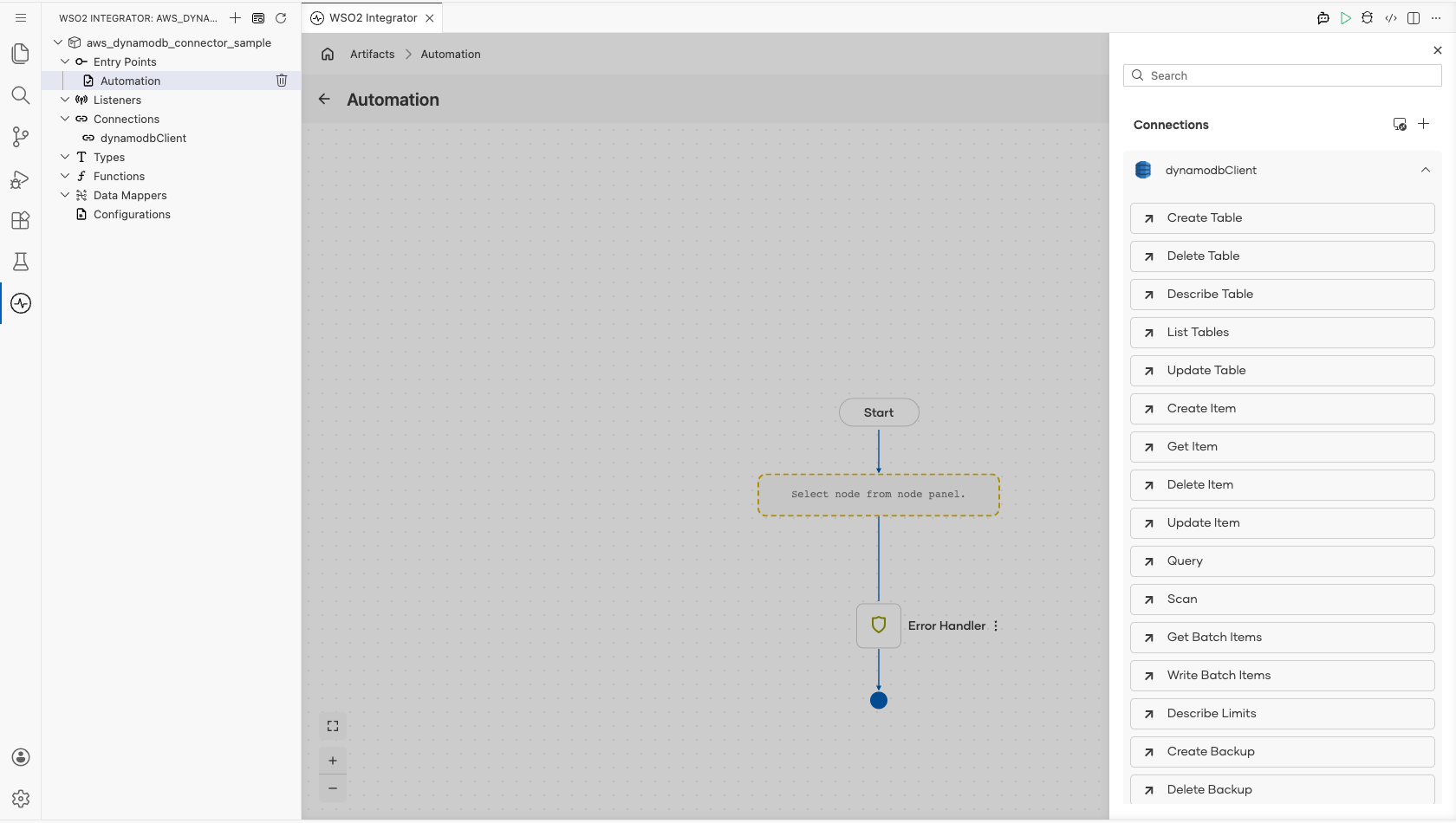Collapse the Data Mappers tree section
This screenshot has height=823, width=1456.
point(65,195)
